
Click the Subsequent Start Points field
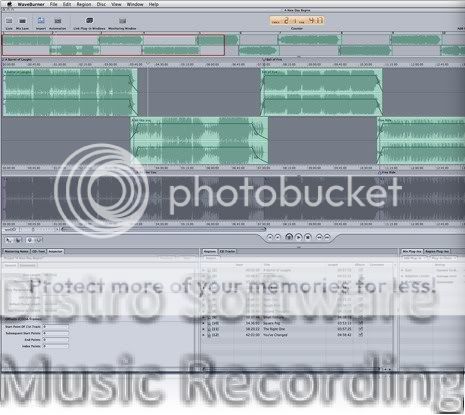pyautogui.click(x=55, y=333)
